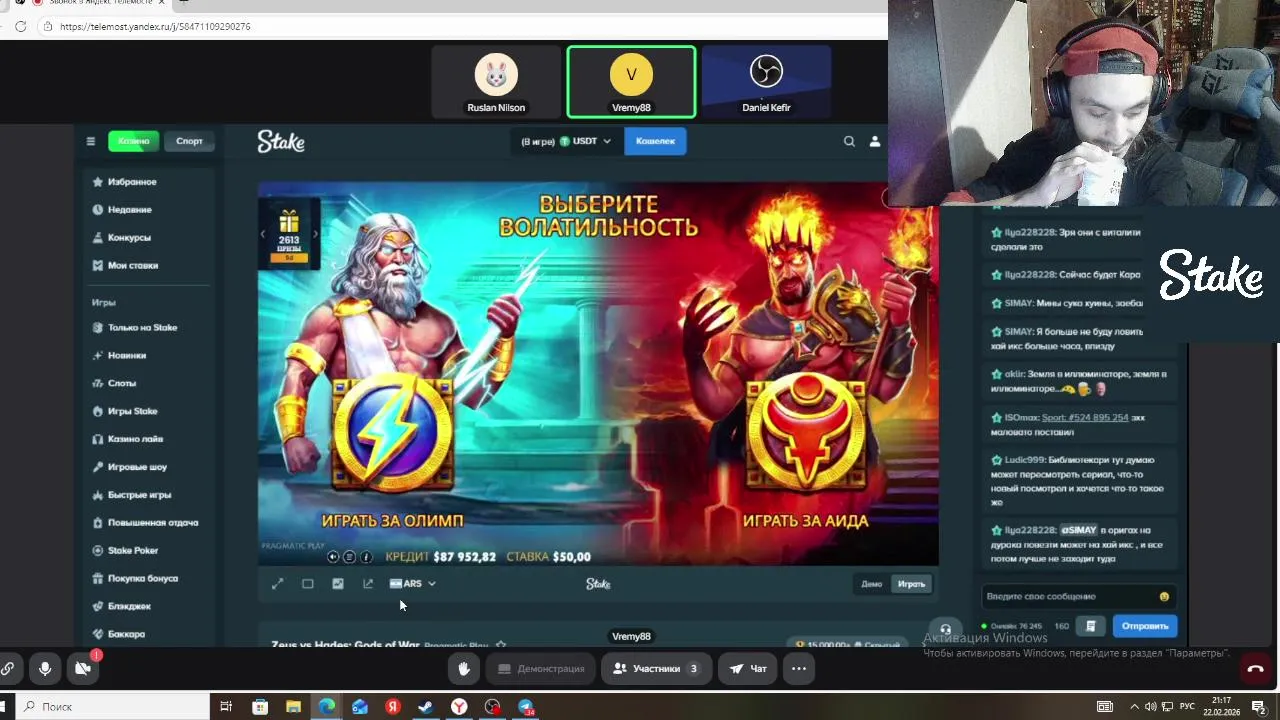Open Недавние in sidebar

pos(130,210)
